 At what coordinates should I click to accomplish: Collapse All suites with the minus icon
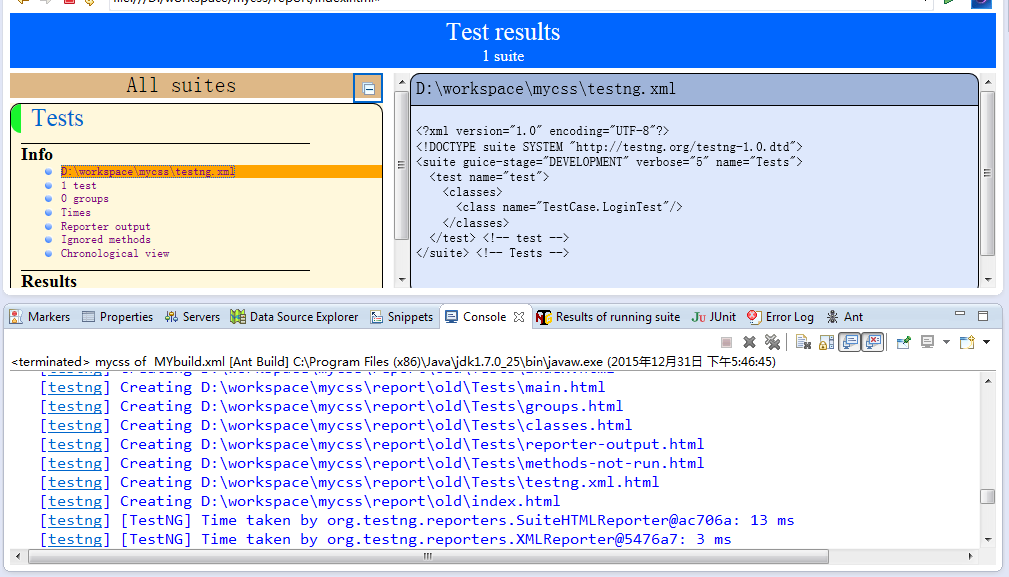coord(368,89)
